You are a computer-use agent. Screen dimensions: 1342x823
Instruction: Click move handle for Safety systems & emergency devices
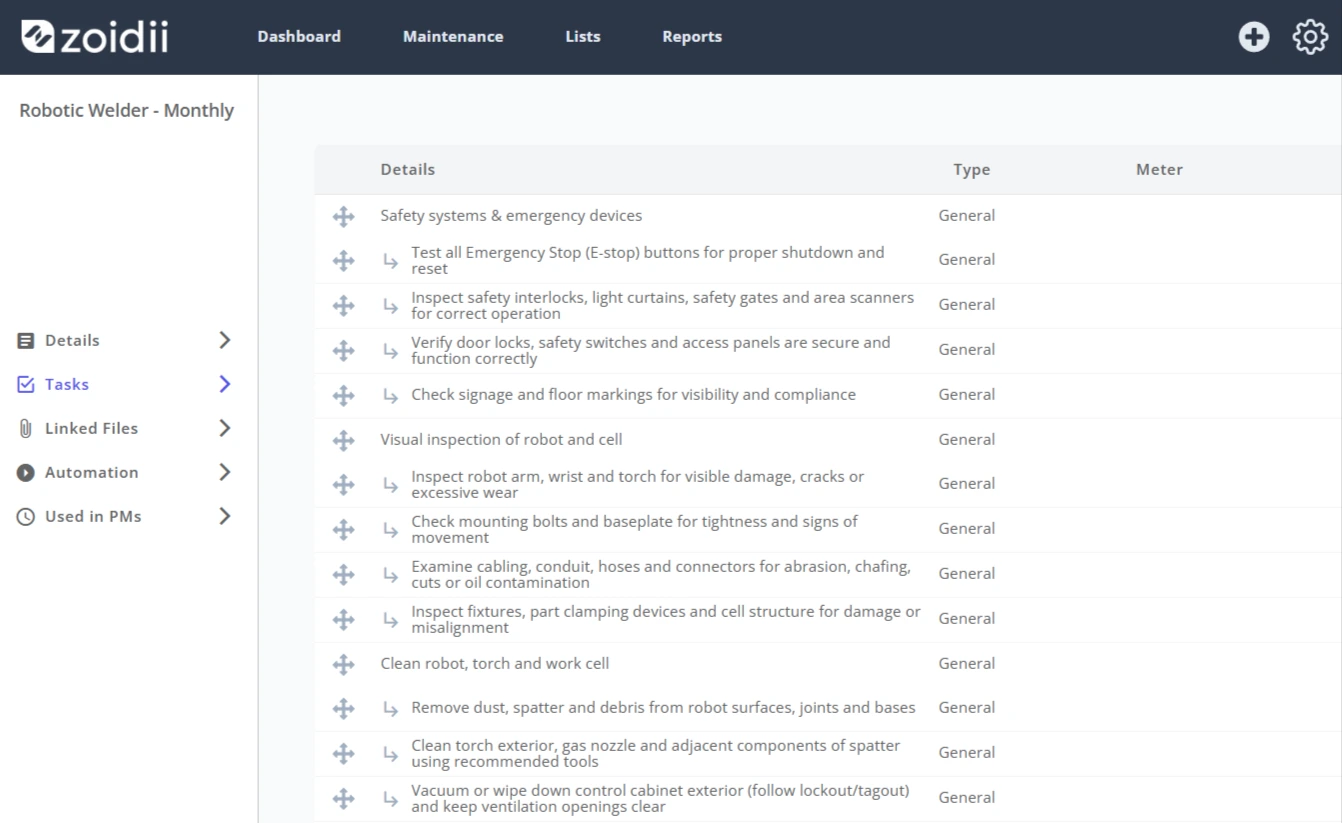(x=343, y=216)
